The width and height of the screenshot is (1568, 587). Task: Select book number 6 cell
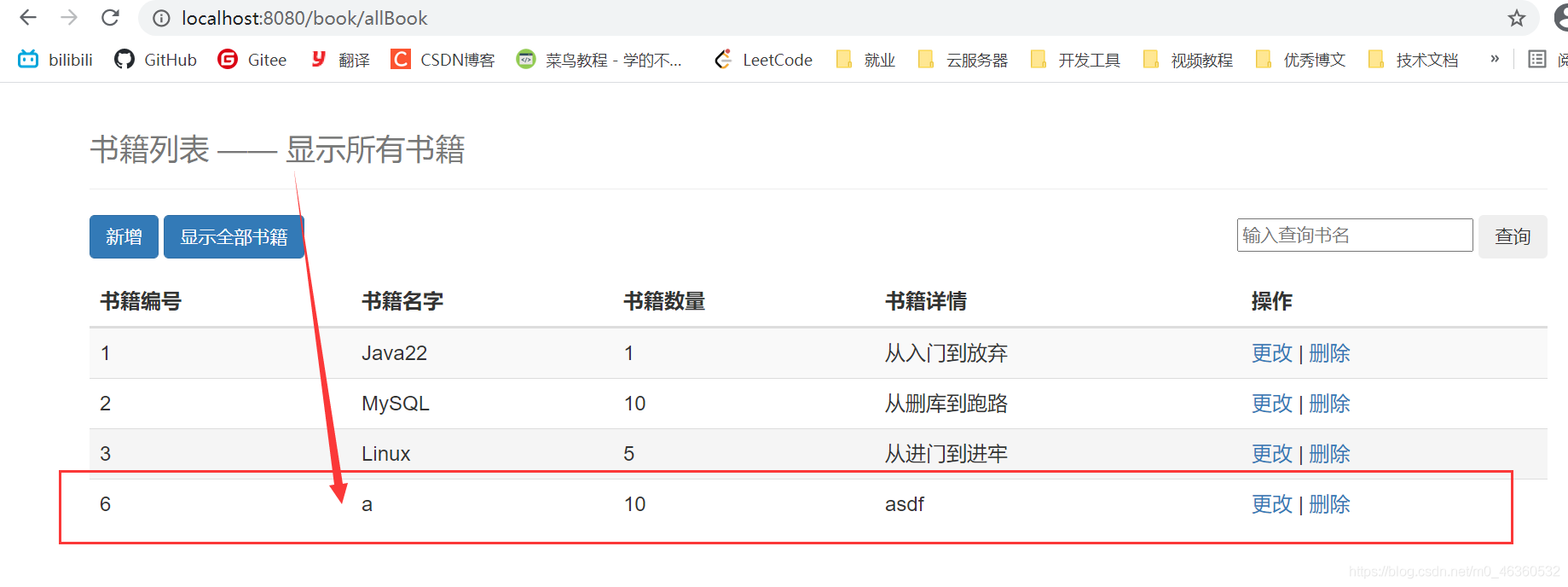pos(106,504)
